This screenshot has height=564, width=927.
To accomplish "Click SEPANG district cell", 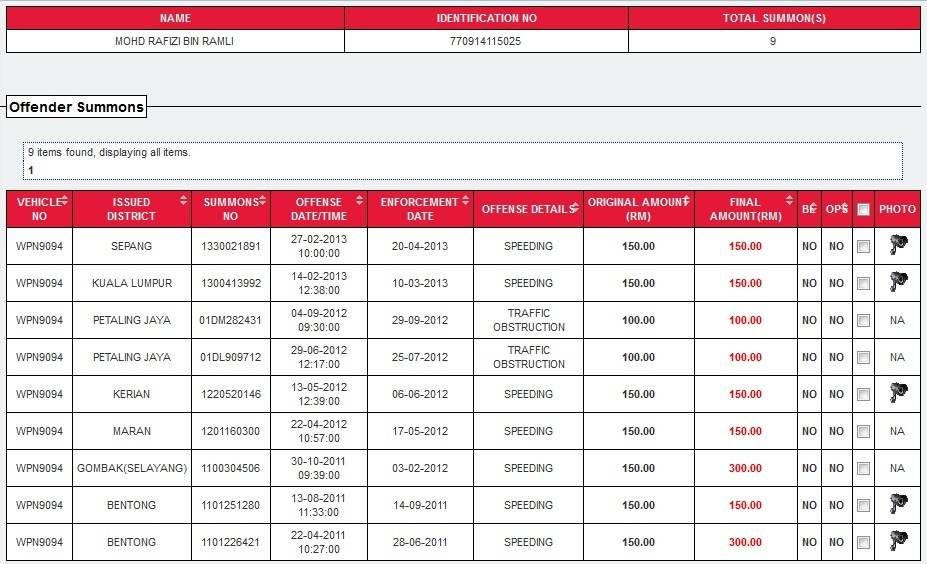I will 132,246.
